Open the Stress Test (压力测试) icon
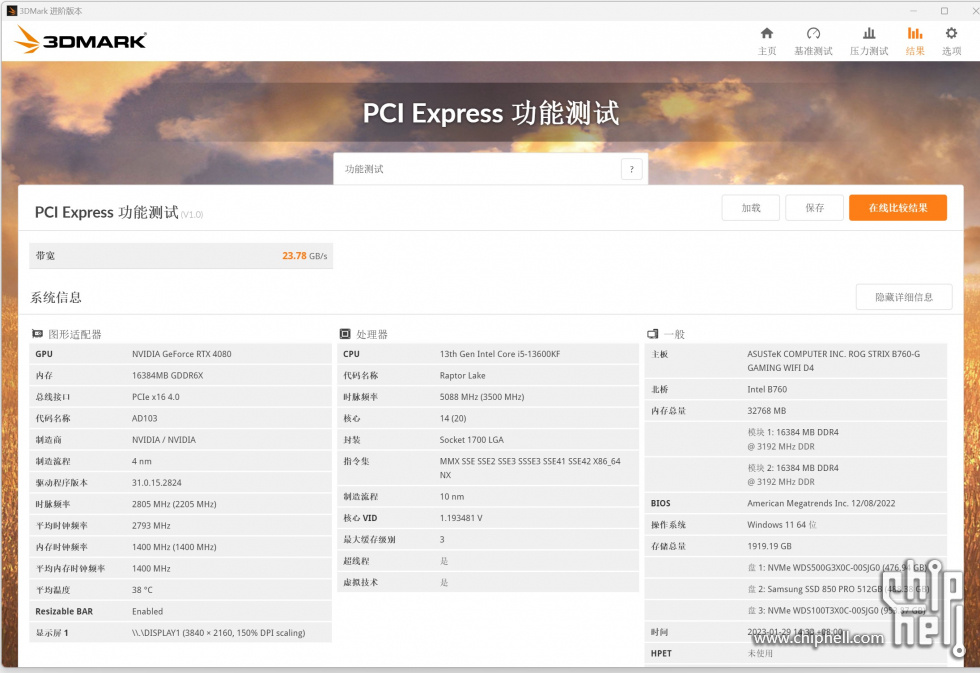 [x=869, y=33]
